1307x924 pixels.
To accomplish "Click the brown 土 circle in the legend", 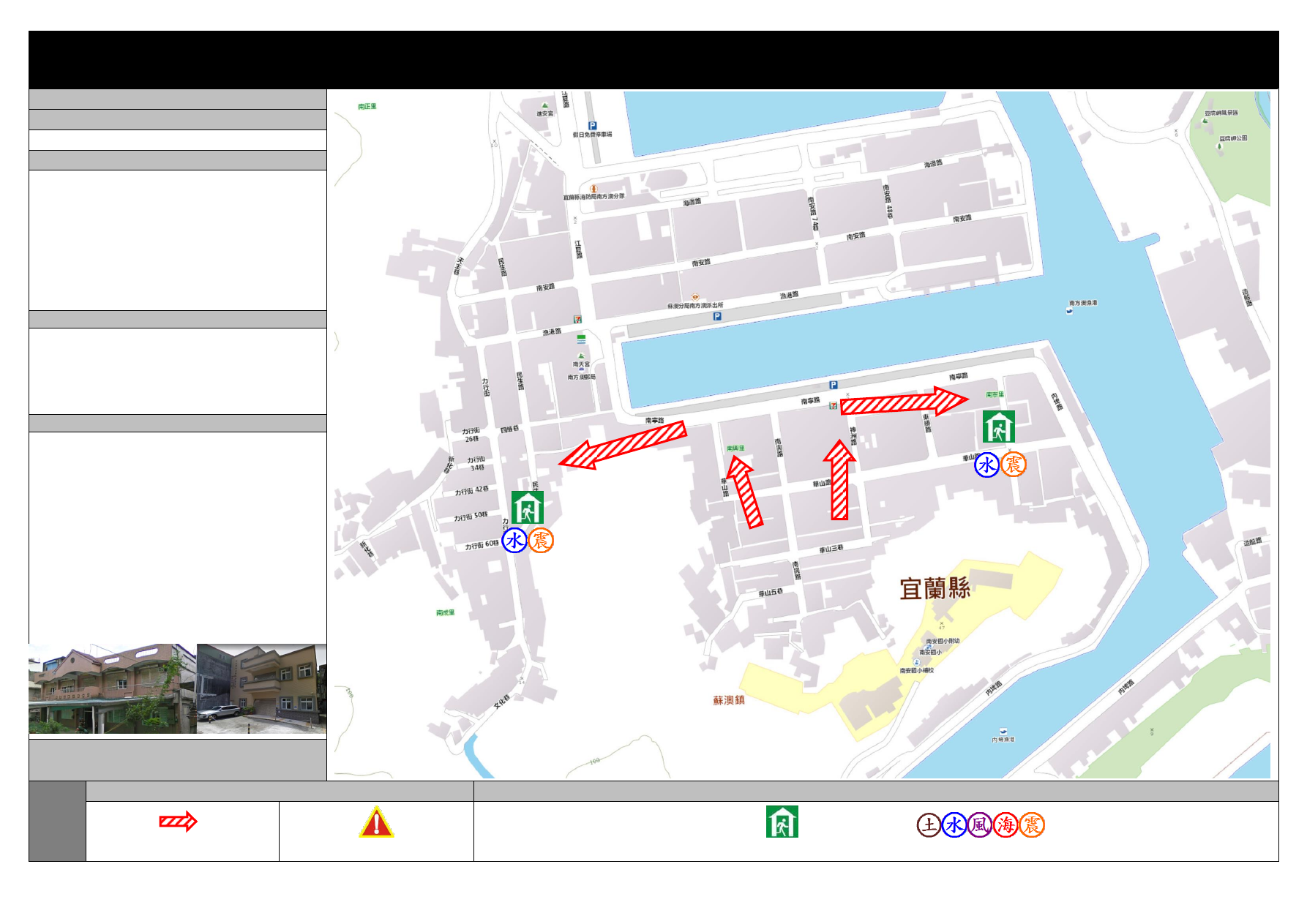I will click(929, 825).
